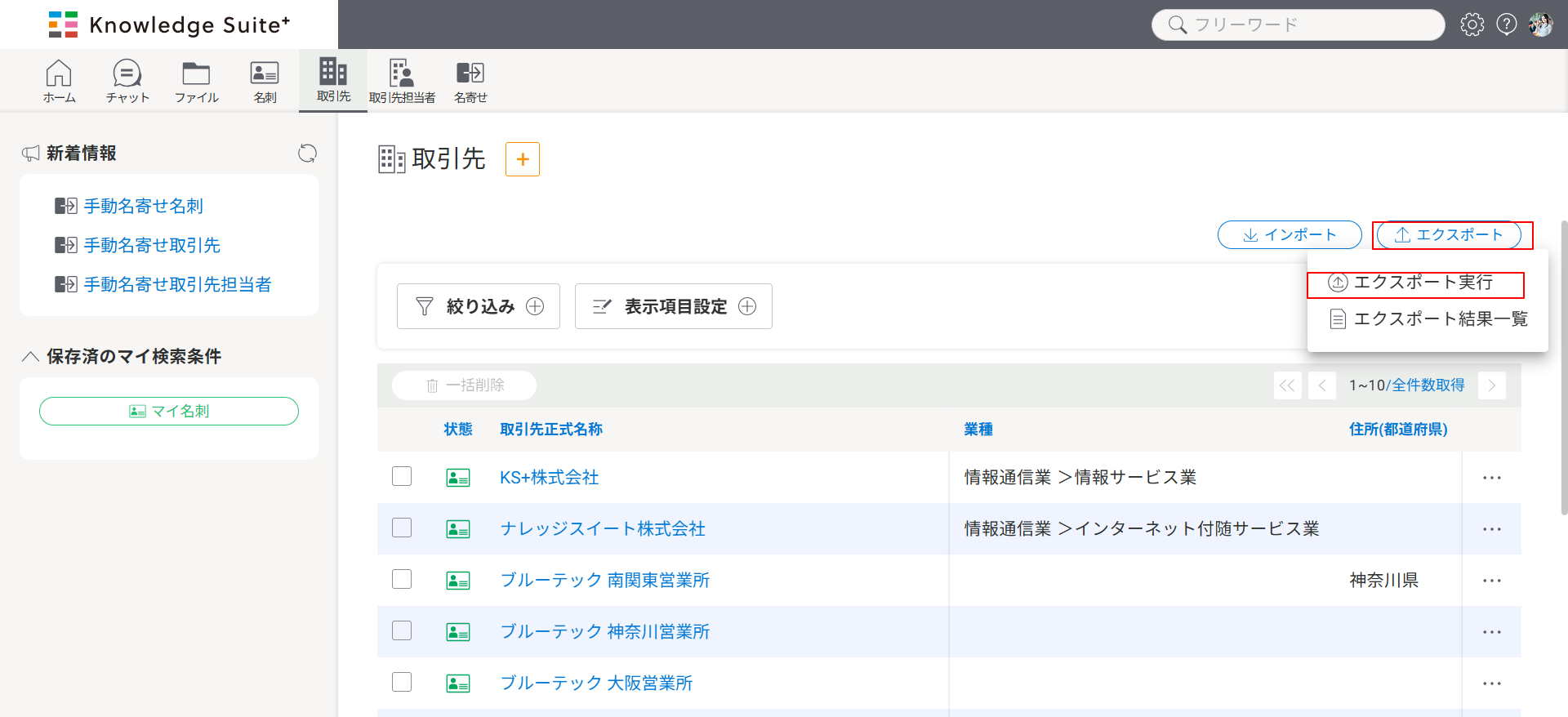Click the マイ名刺 saved search button

pos(169,411)
